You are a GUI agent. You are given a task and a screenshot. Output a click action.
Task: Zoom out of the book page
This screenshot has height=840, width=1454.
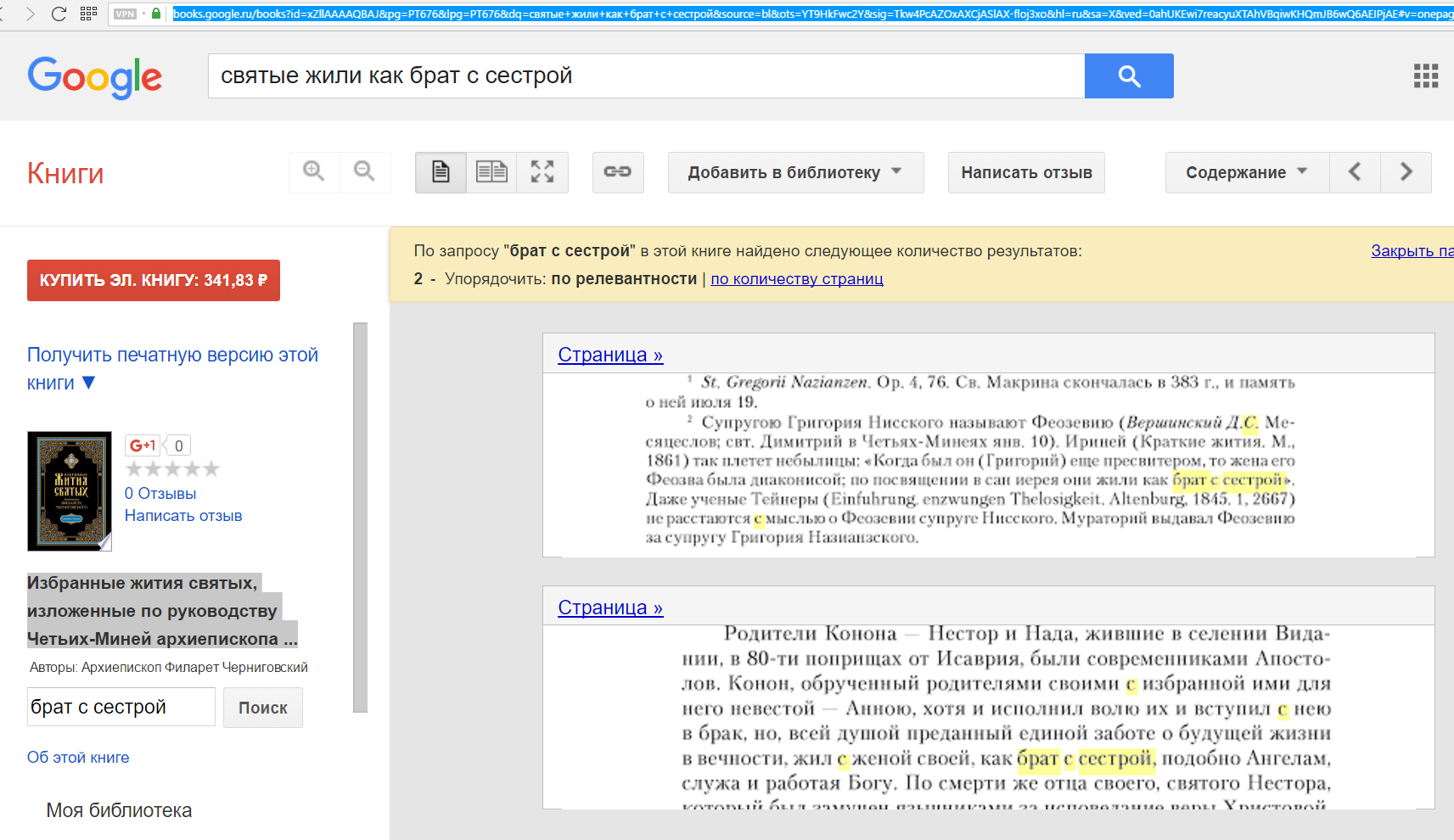pyautogui.click(x=365, y=172)
